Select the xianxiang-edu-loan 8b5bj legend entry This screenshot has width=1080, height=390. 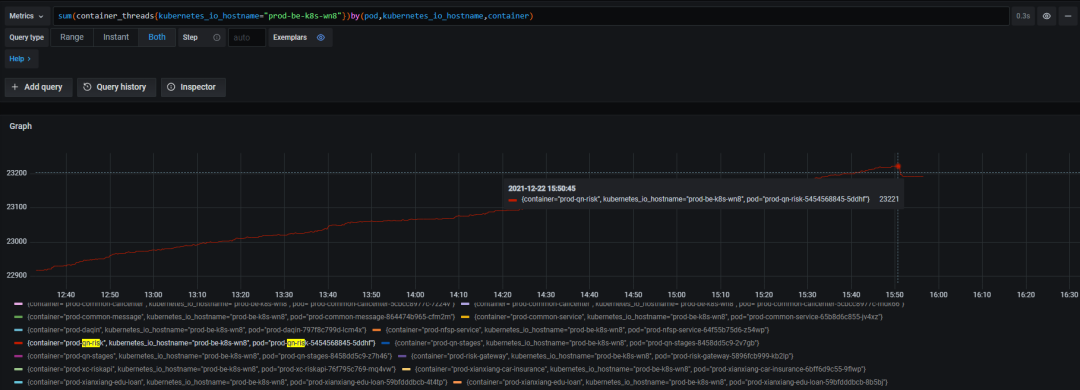(677, 382)
